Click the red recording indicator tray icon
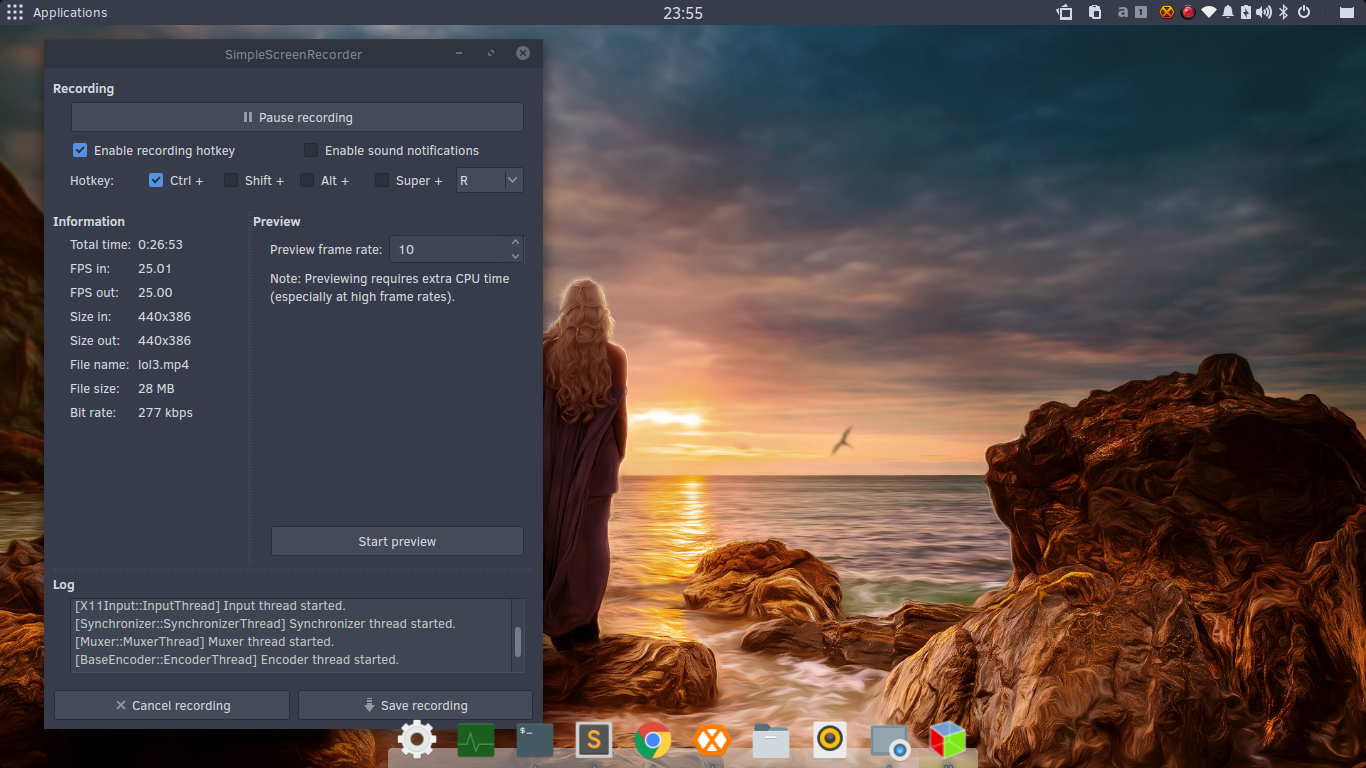 (x=1188, y=12)
